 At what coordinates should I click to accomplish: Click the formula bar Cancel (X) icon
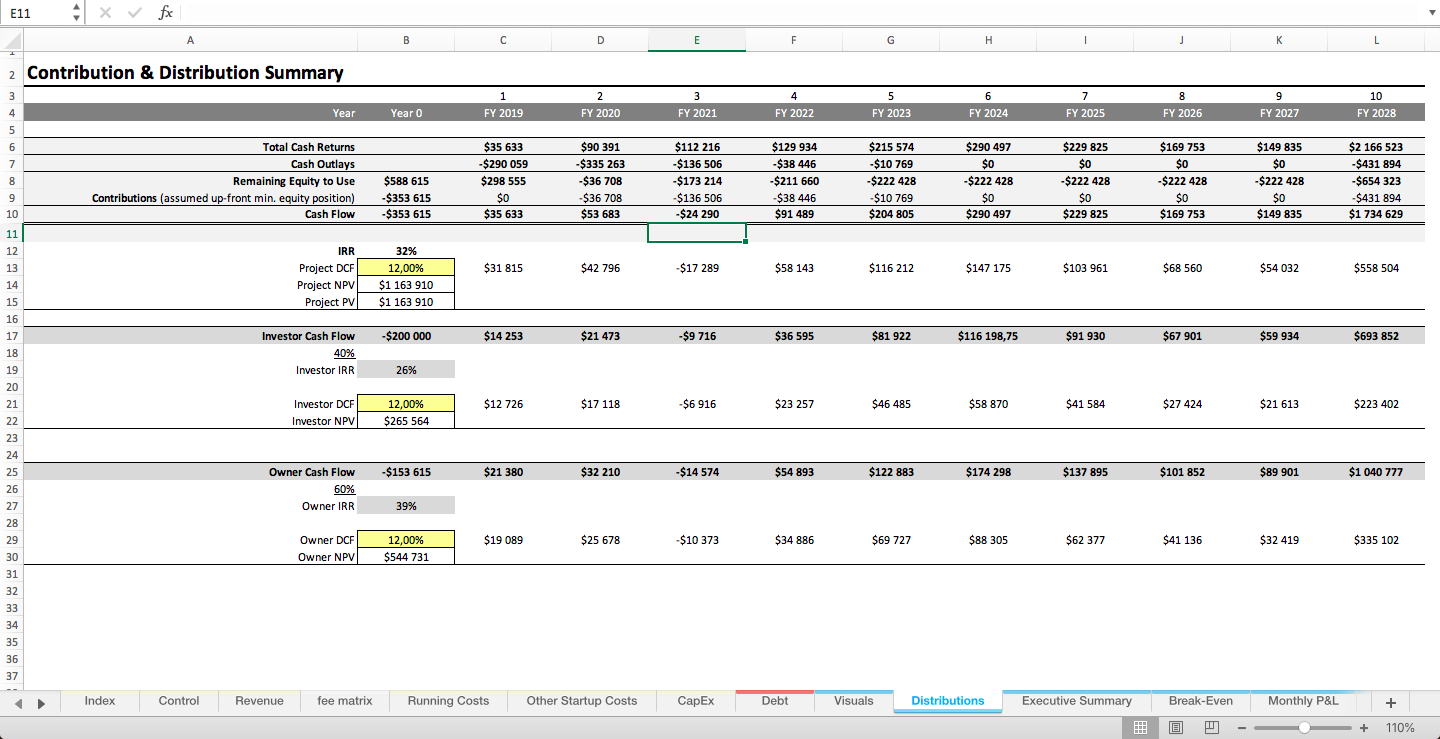tap(104, 13)
